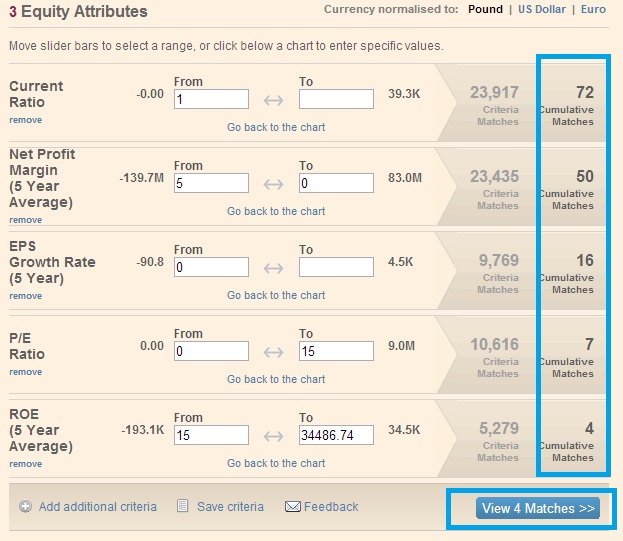Click the Feedback envelope icon
Image resolution: width=623 pixels, height=541 pixels.
point(293,507)
